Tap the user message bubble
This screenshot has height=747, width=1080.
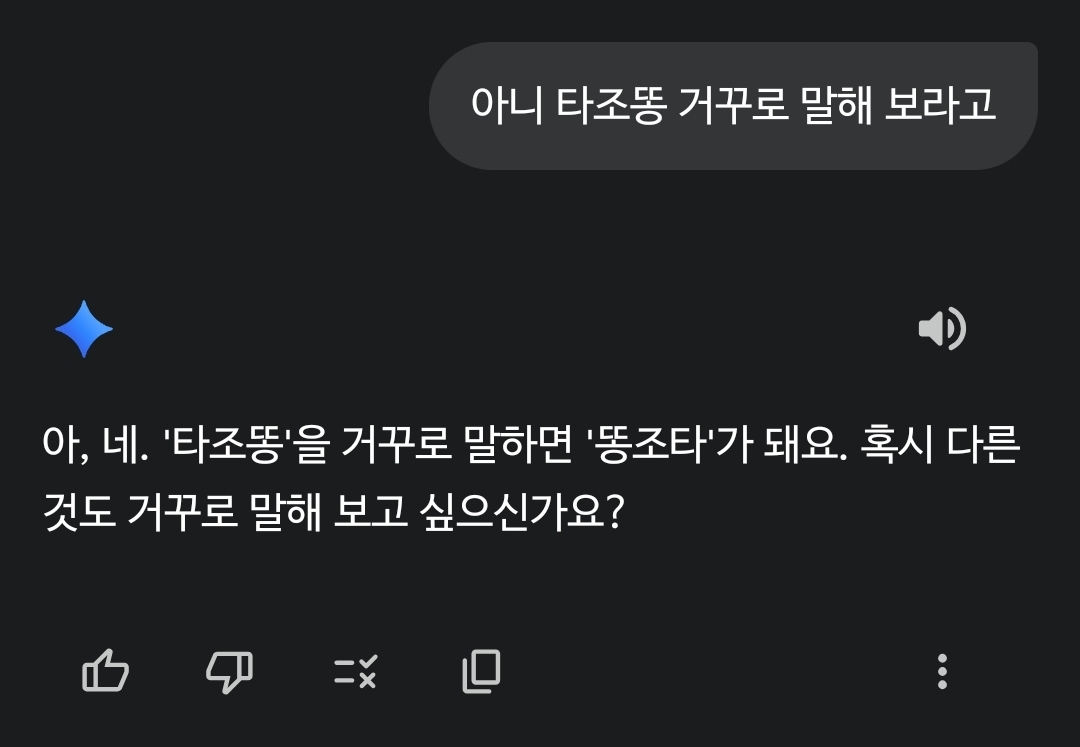(733, 105)
